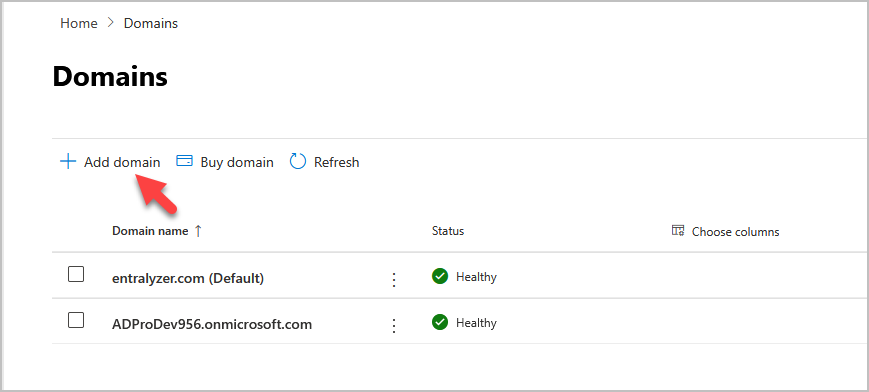Click the Status column header
869x392 pixels.
(x=448, y=231)
